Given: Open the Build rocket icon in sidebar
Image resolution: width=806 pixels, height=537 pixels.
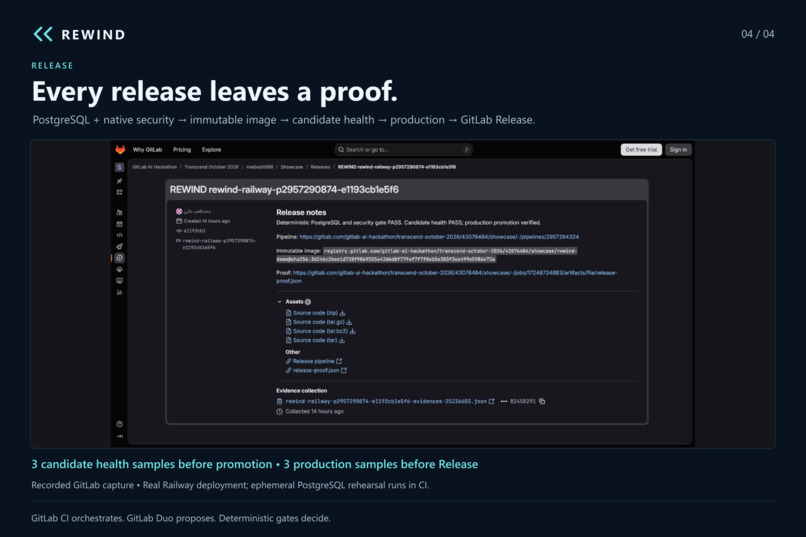Looking at the screenshot, I should [119, 247].
